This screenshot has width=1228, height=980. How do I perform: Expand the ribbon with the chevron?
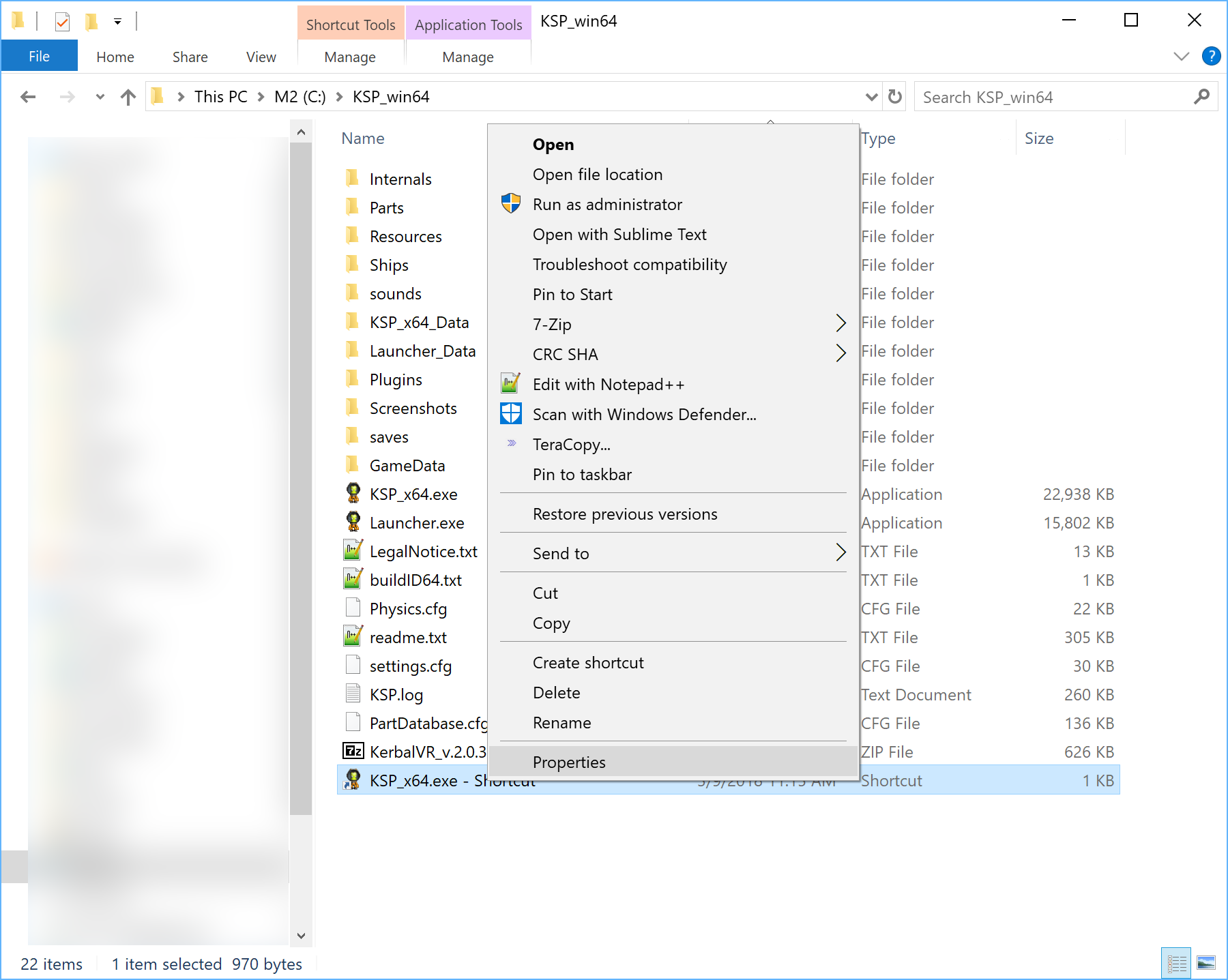click(x=1182, y=56)
